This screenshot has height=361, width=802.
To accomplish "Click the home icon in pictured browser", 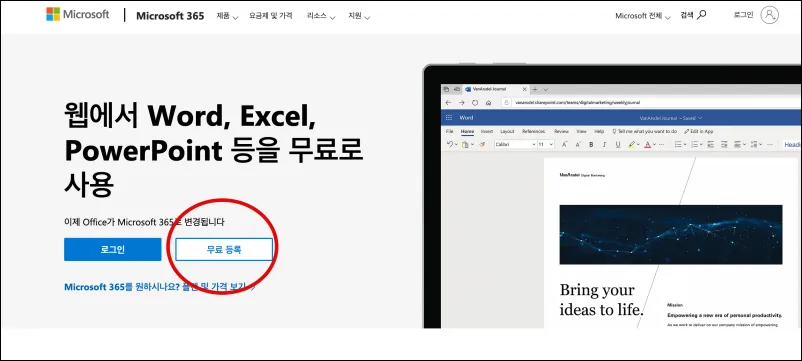I will pos(488,103).
